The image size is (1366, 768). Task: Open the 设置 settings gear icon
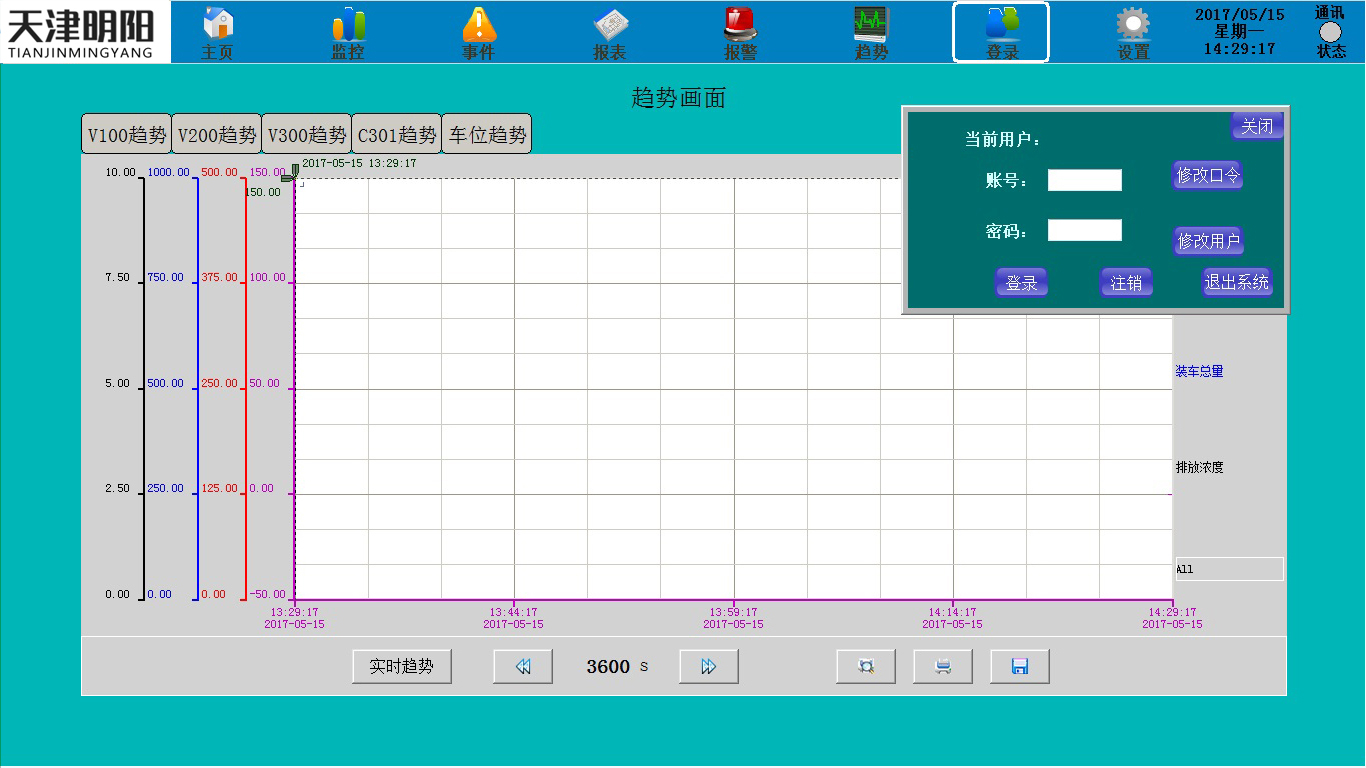[1132, 30]
